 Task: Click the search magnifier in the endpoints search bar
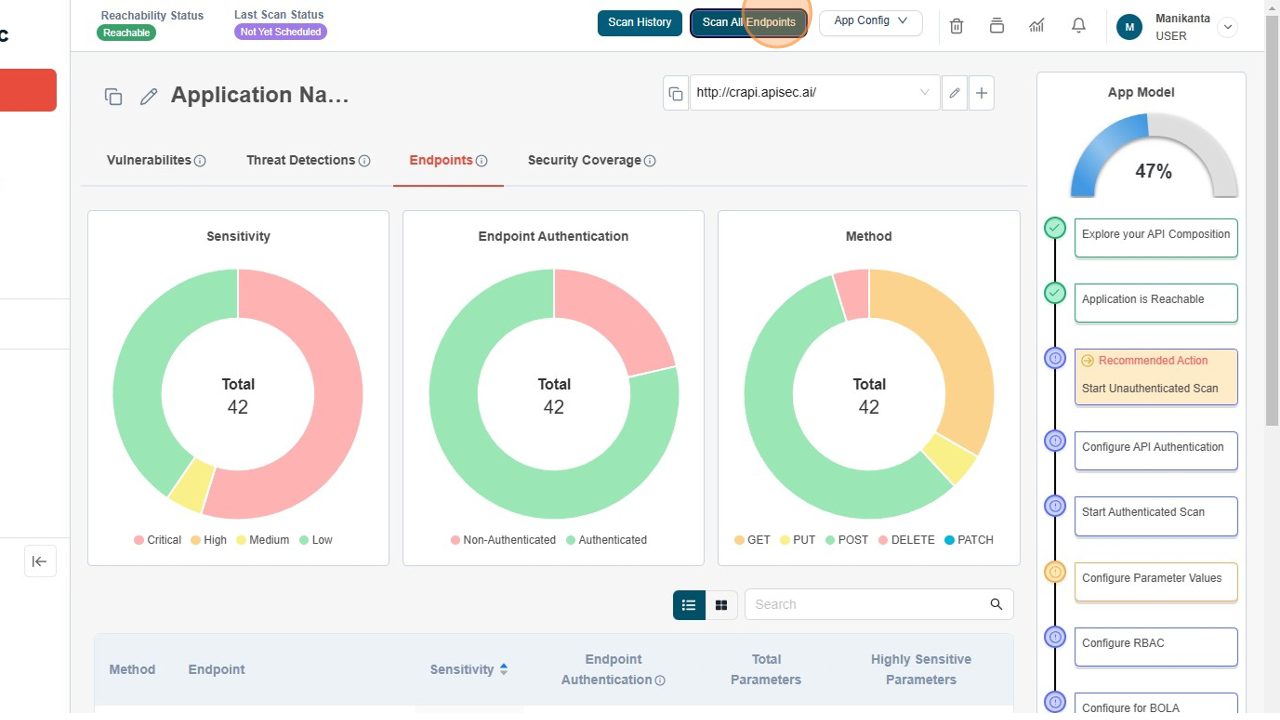(996, 604)
